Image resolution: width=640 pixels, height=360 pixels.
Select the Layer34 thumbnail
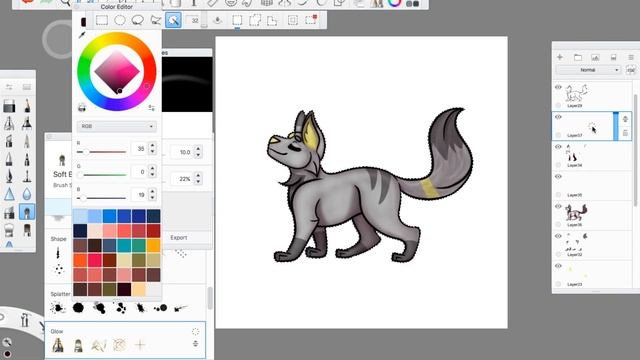pyautogui.click(x=575, y=153)
